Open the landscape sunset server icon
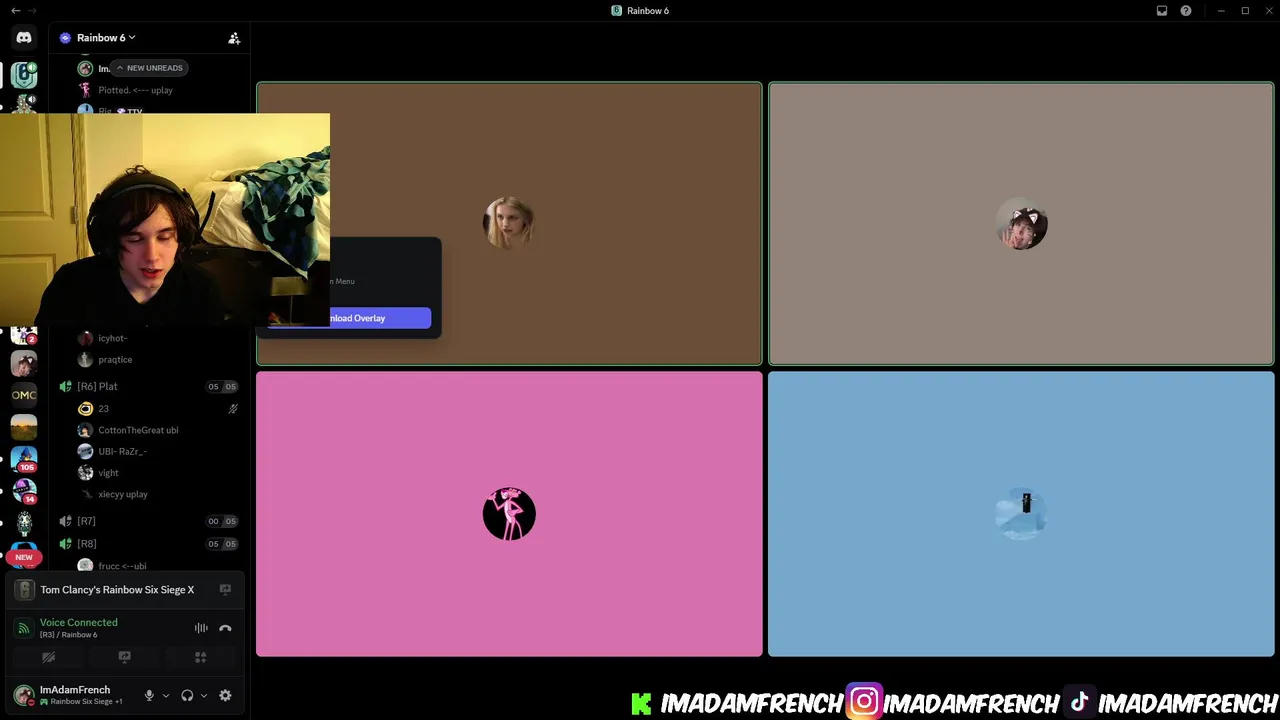Screen dimensions: 1280x720 pyautogui.click(x=24, y=427)
